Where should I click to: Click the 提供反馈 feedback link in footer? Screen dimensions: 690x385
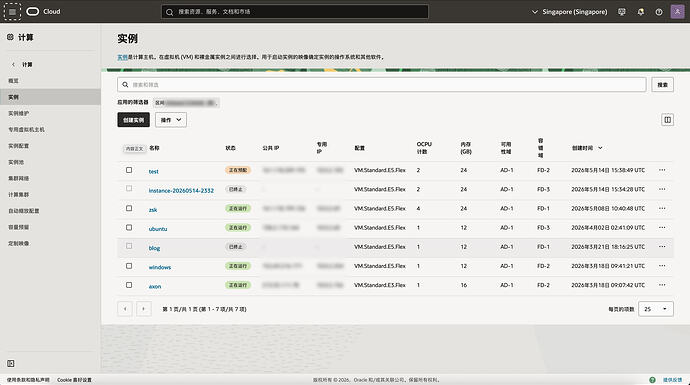point(672,380)
